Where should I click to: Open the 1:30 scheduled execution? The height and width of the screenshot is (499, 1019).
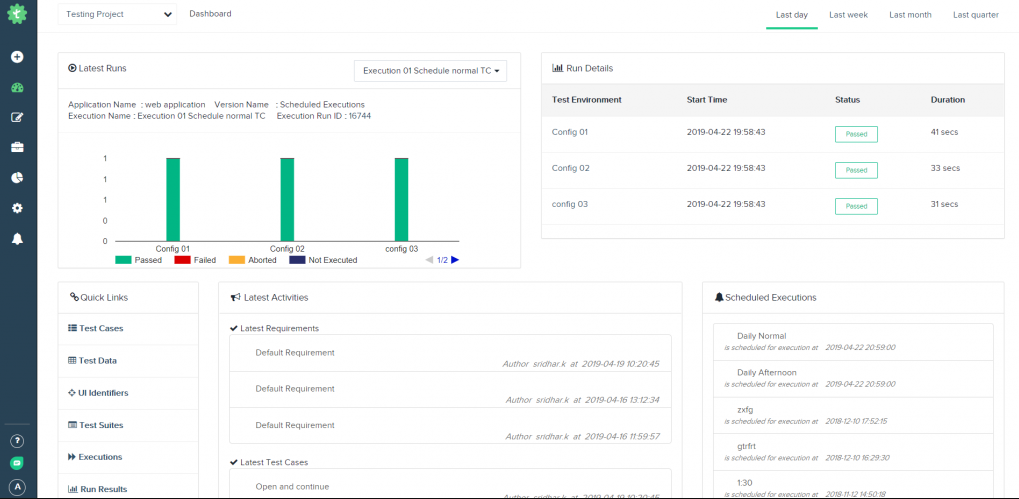(x=853, y=485)
